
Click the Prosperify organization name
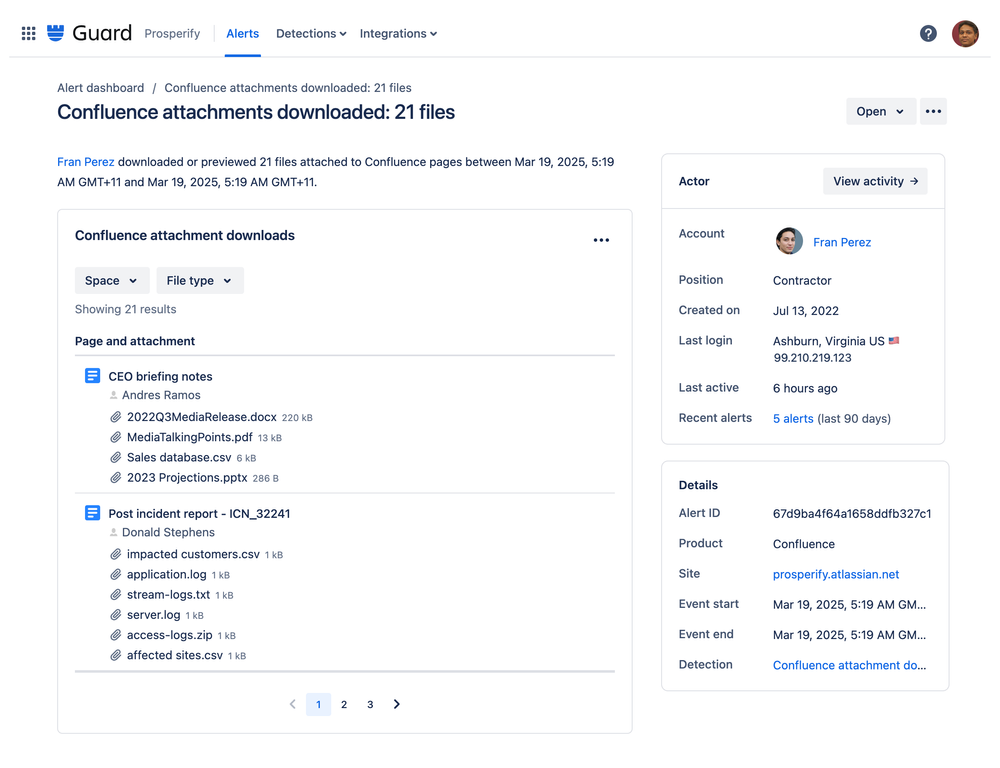(x=172, y=34)
